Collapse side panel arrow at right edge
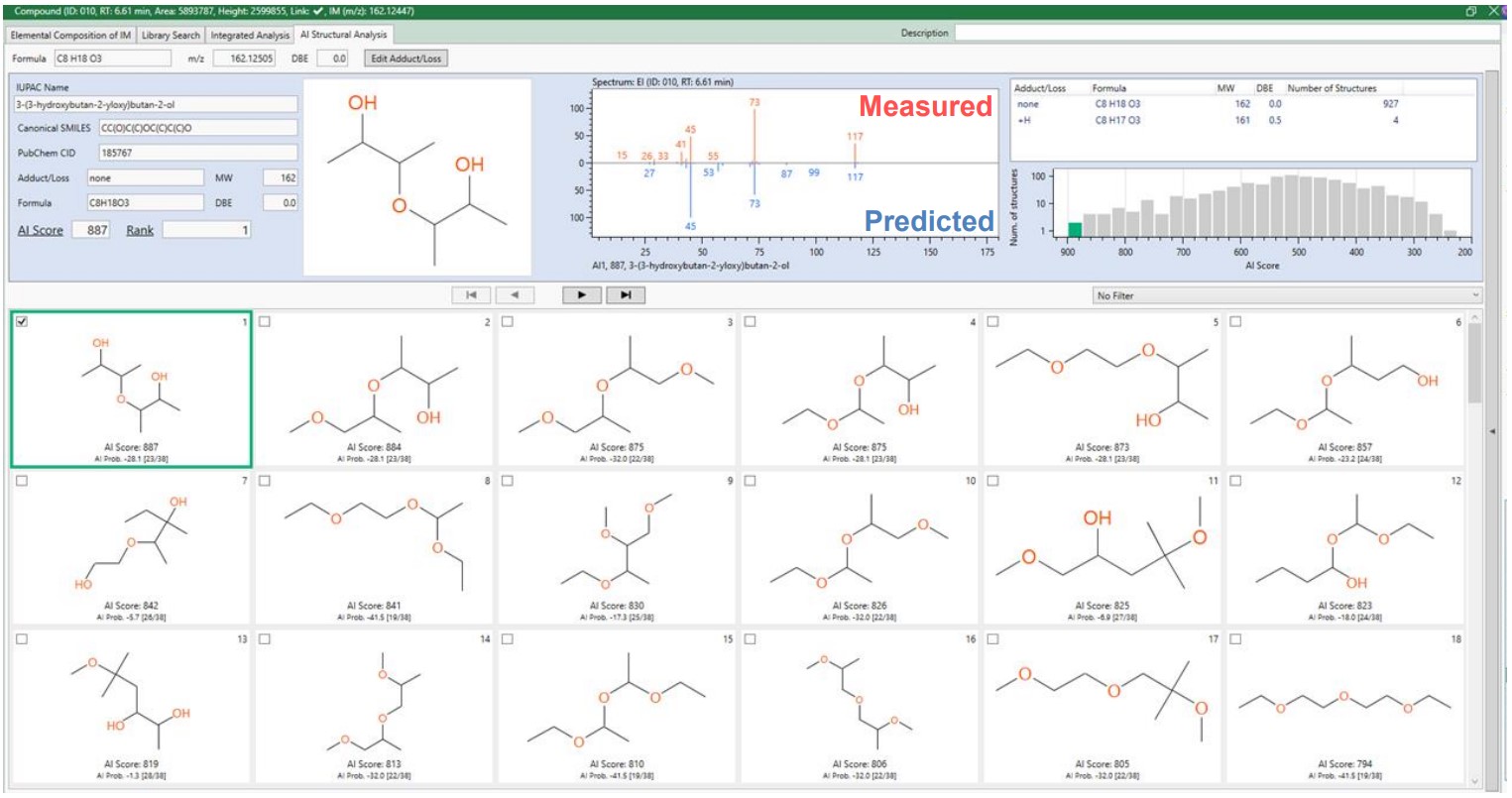Screen dimensions: 1512x798 click(x=1492, y=431)
